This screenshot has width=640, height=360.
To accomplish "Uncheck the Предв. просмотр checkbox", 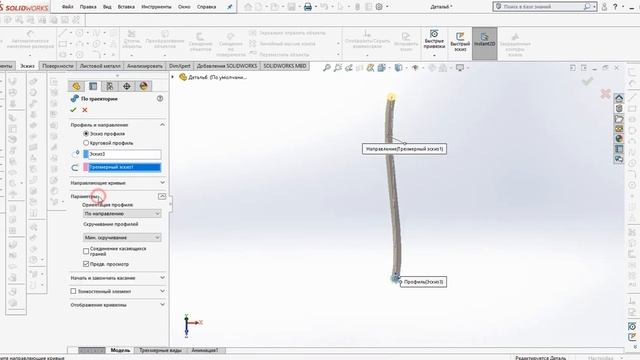I will point(86,264).
